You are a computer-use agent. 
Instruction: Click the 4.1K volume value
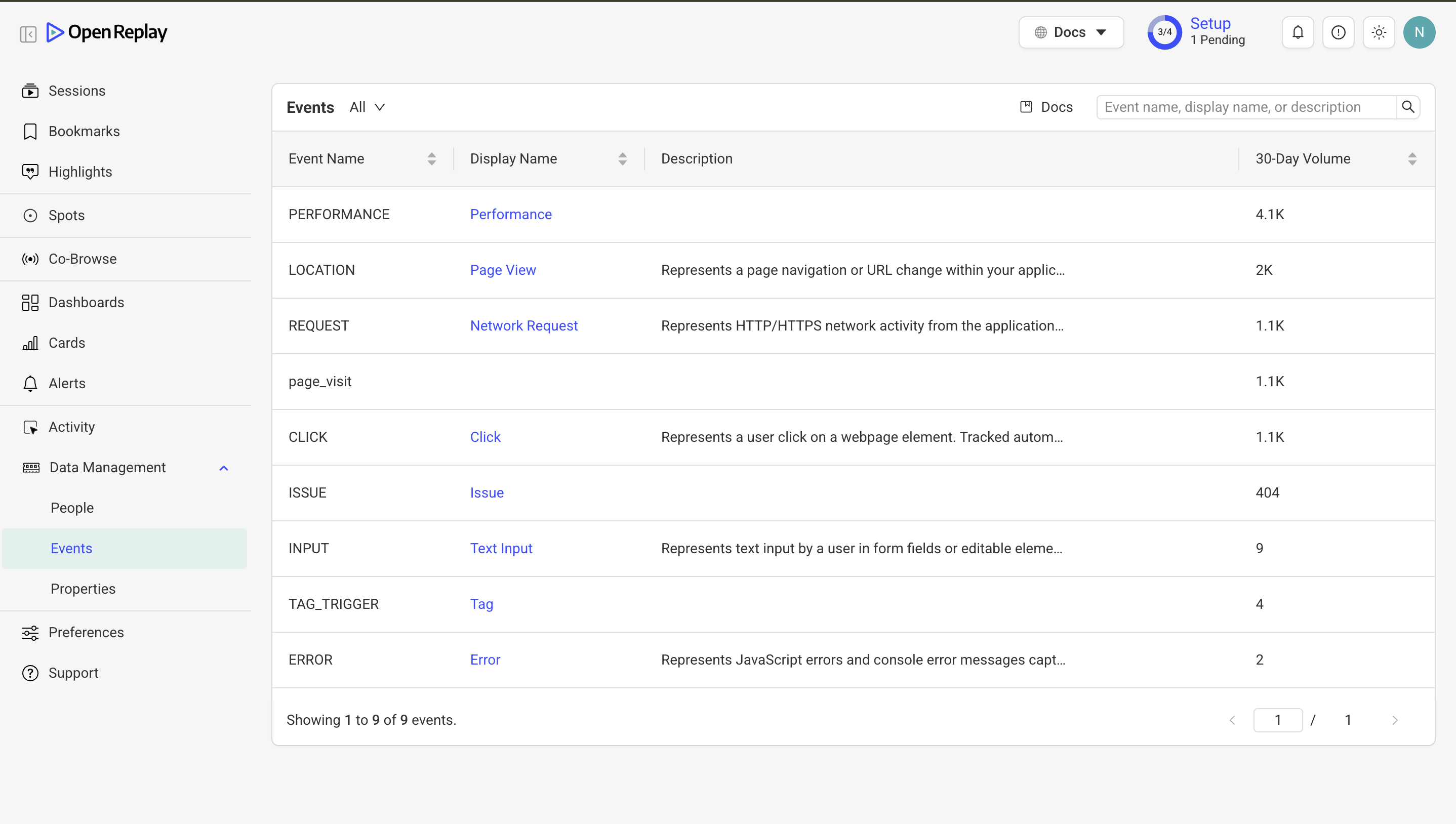pos(1270,215)
